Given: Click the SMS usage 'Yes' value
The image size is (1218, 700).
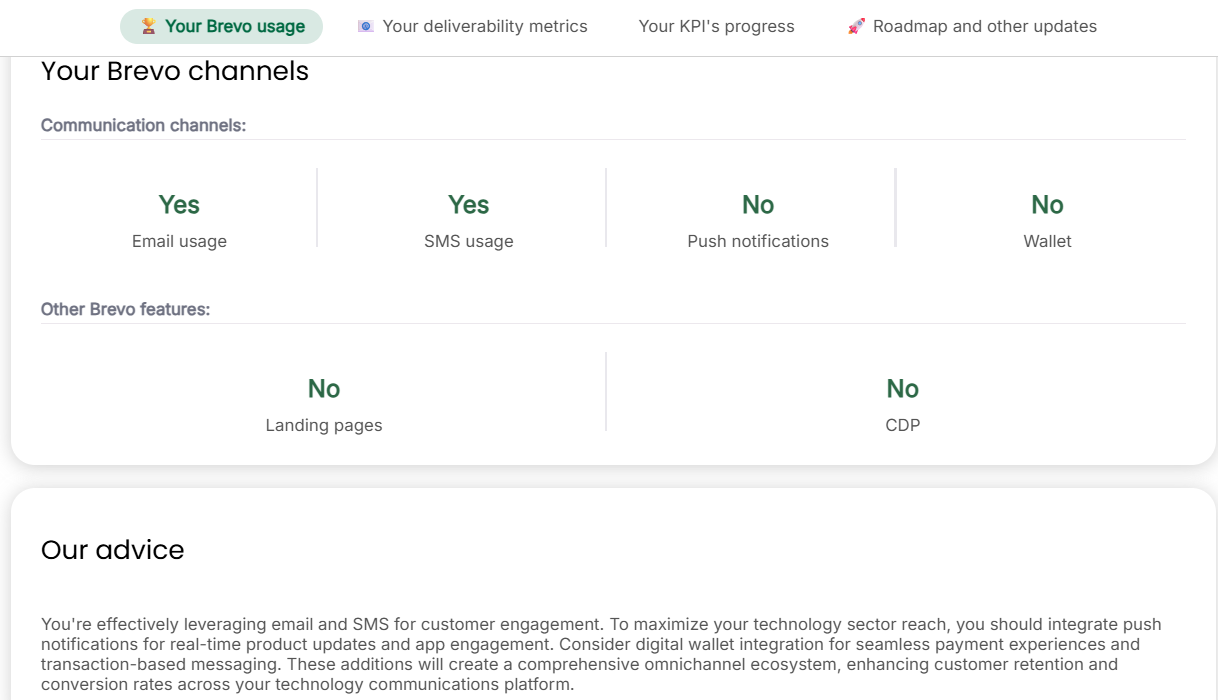Looking at the screenshot, I should point(468,205).
